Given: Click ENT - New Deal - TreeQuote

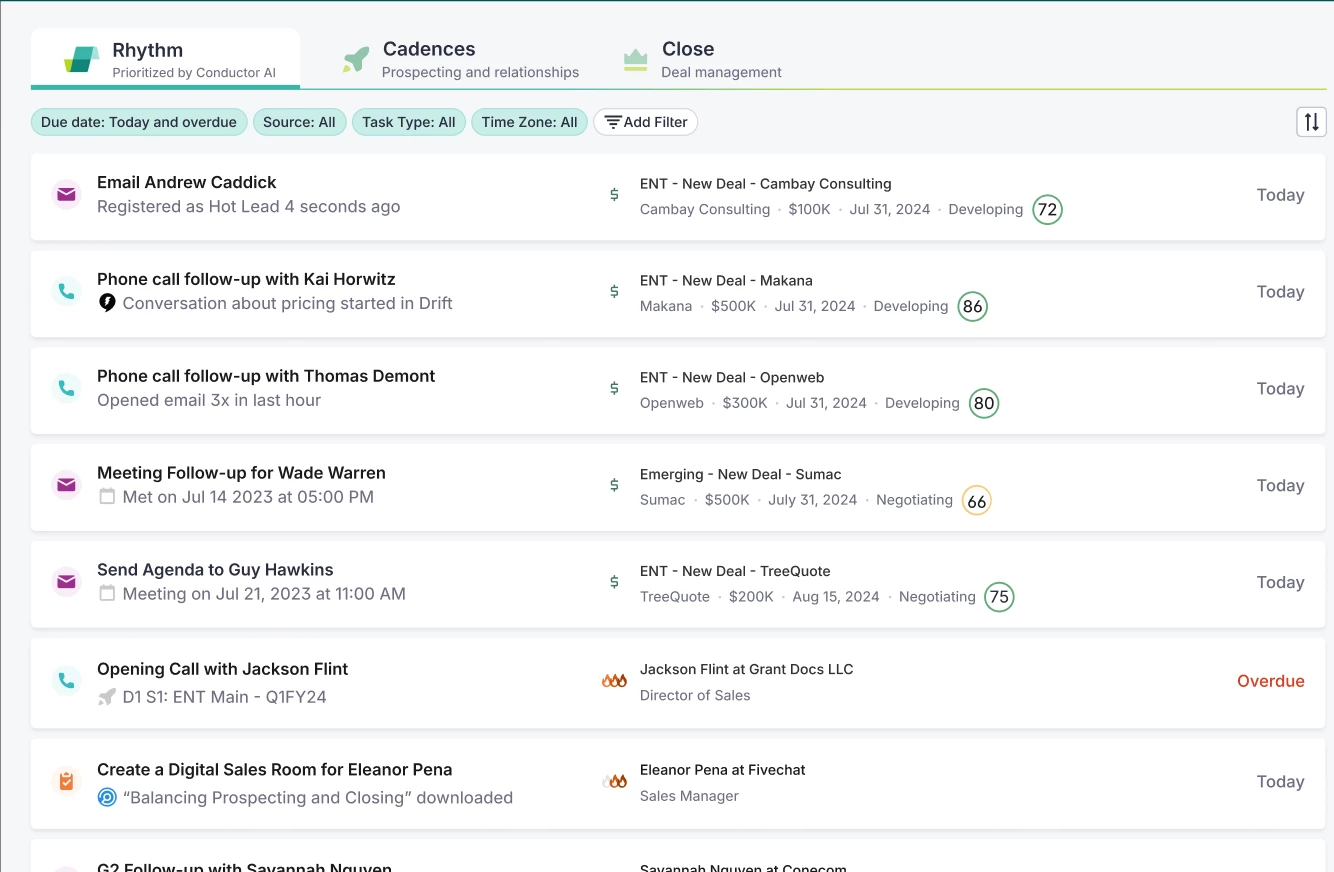Looking at the screenshot, I should tap(735, 571).
